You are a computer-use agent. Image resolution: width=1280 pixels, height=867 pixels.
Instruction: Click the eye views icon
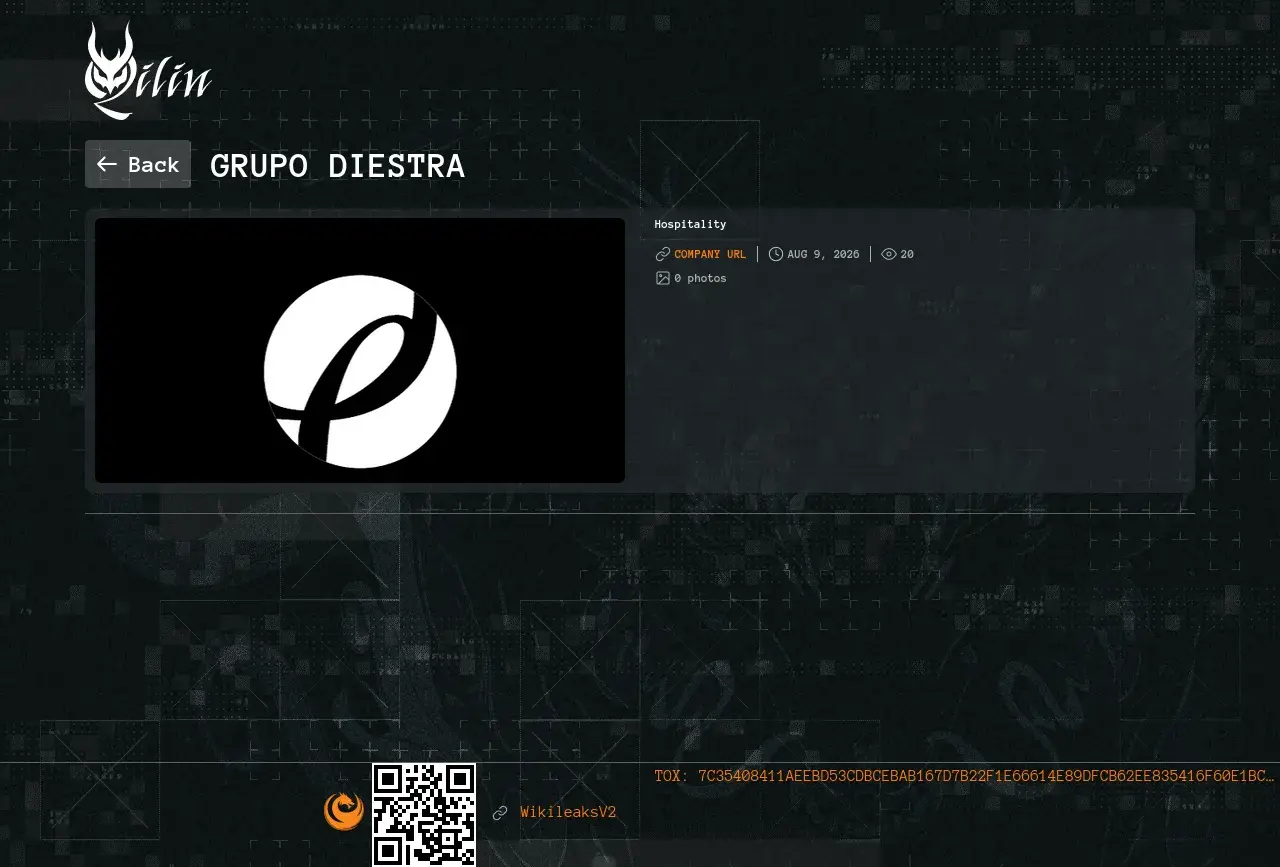(x=889, y=254)
